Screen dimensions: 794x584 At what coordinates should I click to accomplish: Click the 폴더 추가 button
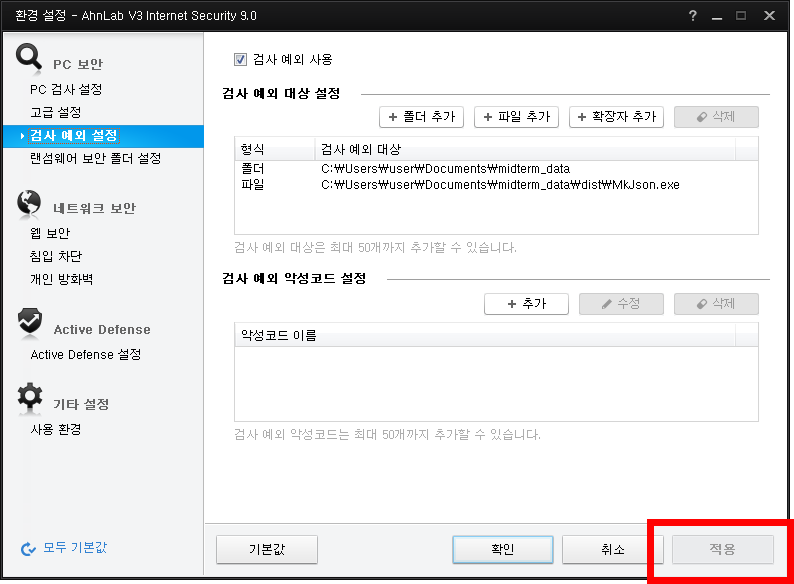click(x=421, y=117)
